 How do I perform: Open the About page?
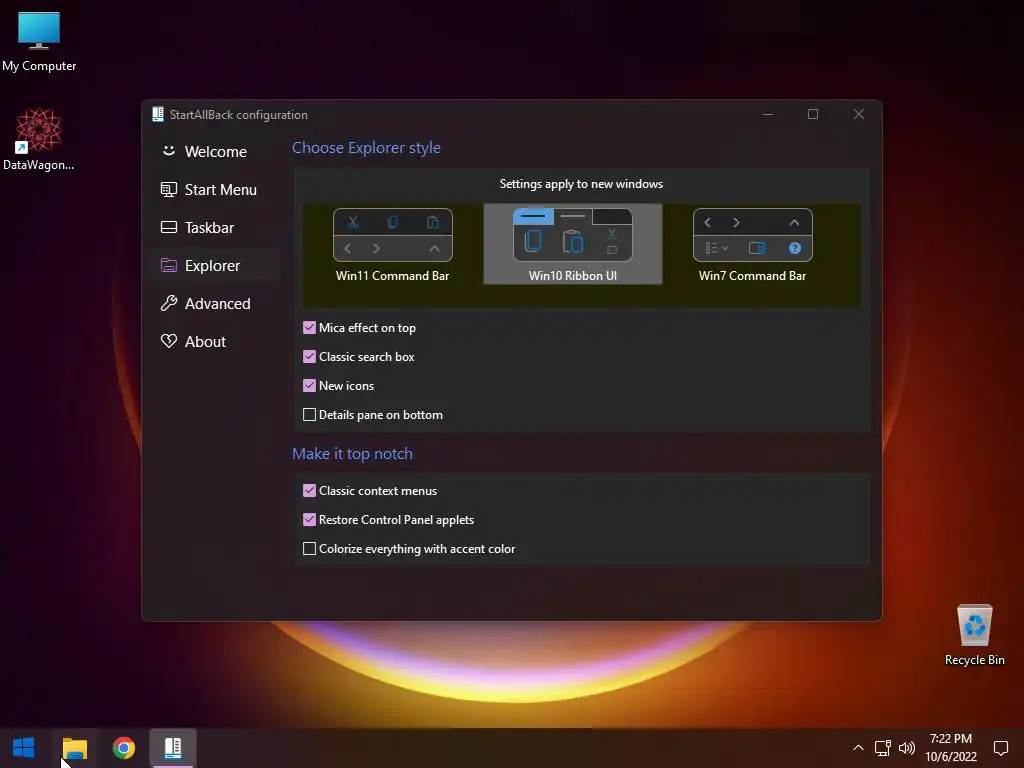tap(215, 342)
